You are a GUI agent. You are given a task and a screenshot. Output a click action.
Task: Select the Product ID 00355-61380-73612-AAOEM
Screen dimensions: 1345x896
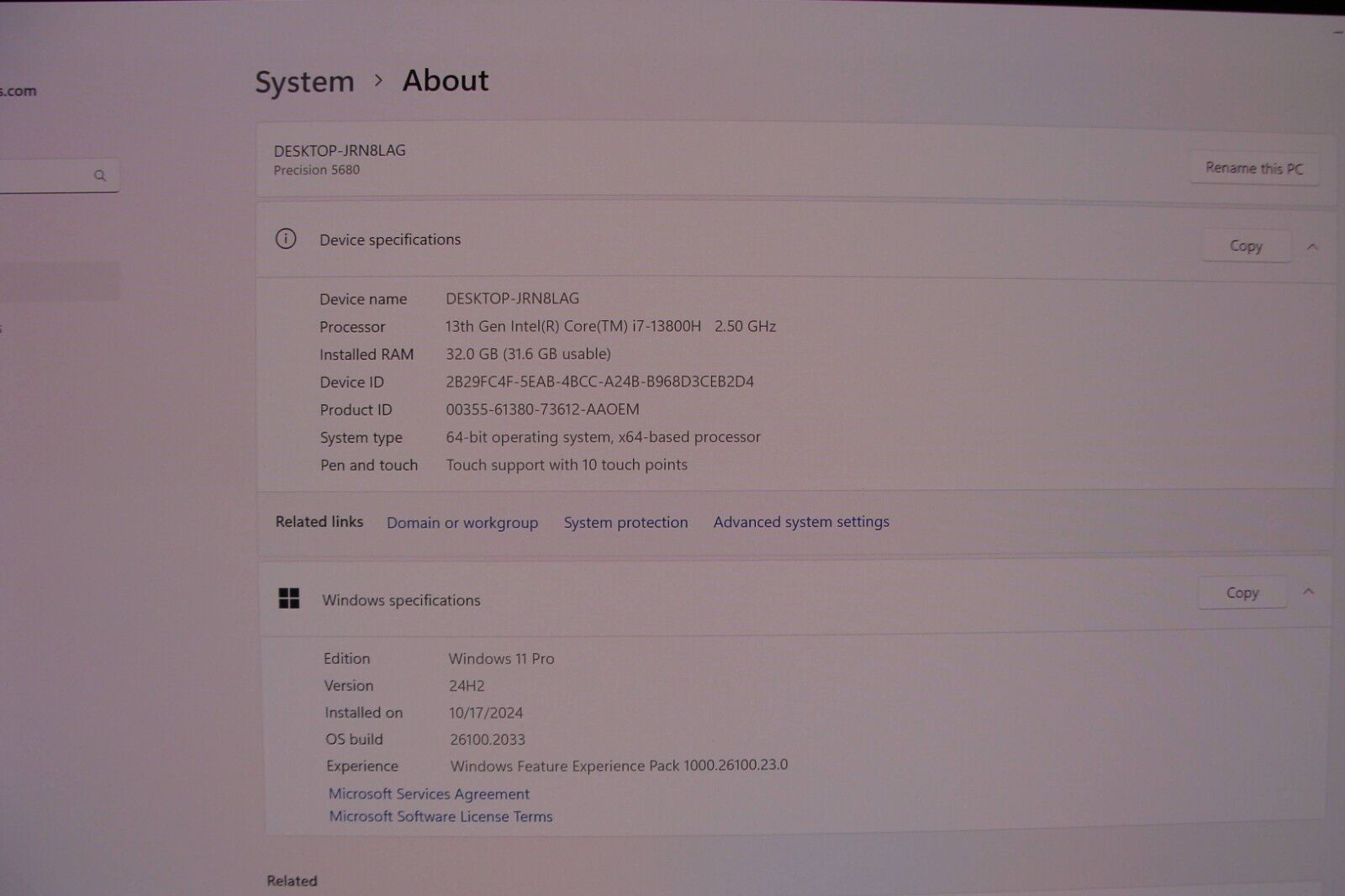tap(542, 409)
